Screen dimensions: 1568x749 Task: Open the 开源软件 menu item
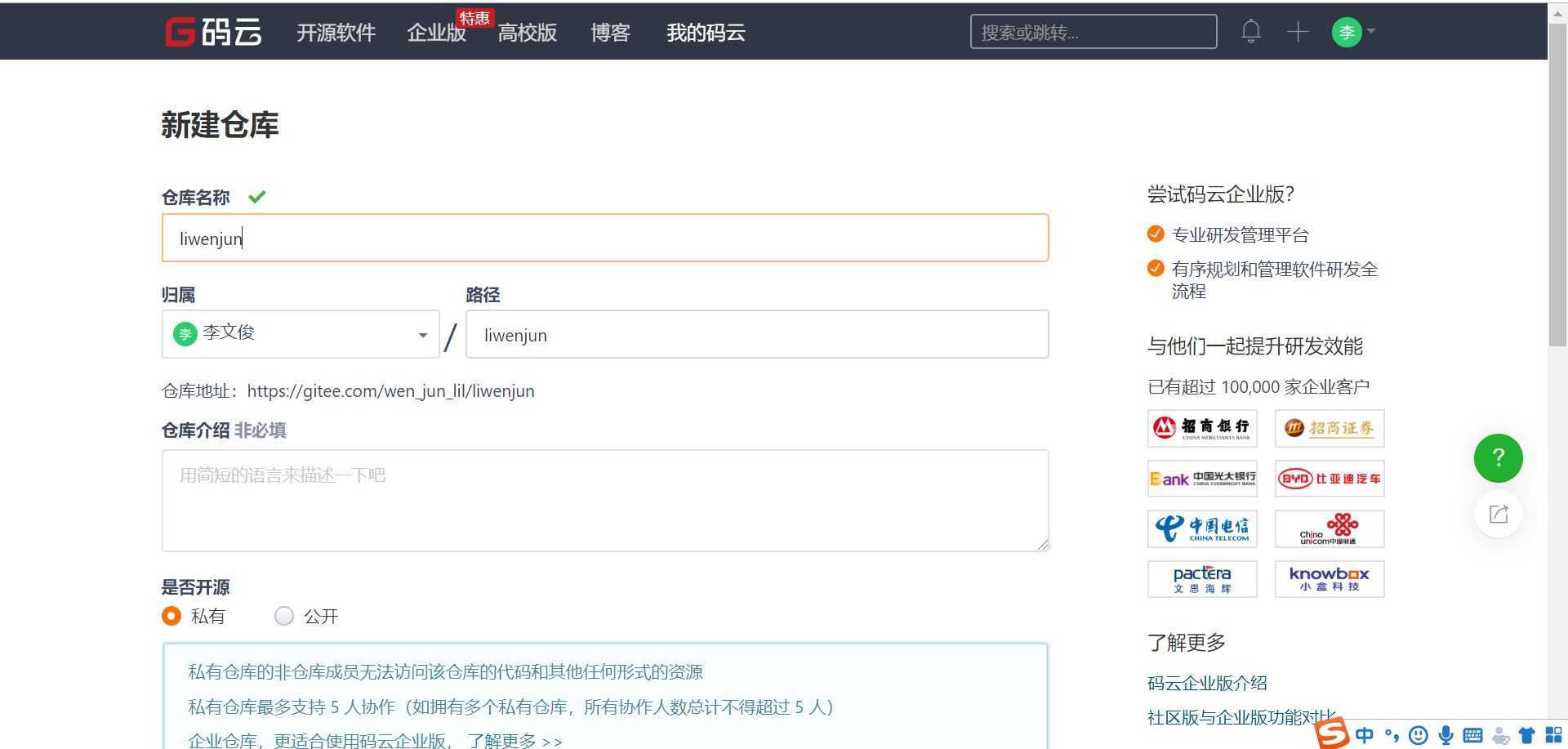pyautogui.click(x=336, y=33)
